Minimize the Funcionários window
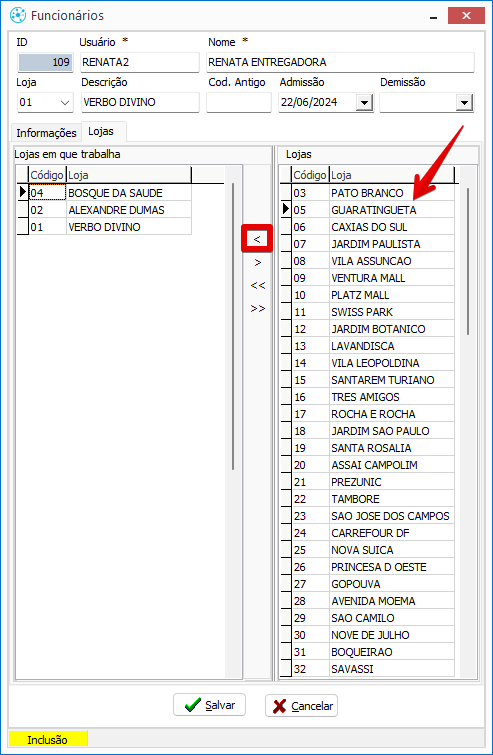This screenshot has width=493, height=755. (434, 17)
